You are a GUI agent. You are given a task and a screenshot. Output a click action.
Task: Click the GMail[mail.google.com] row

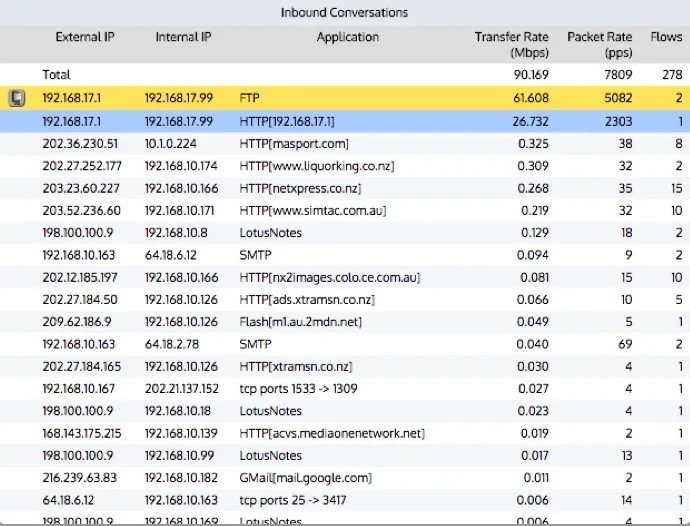(345, 478)
